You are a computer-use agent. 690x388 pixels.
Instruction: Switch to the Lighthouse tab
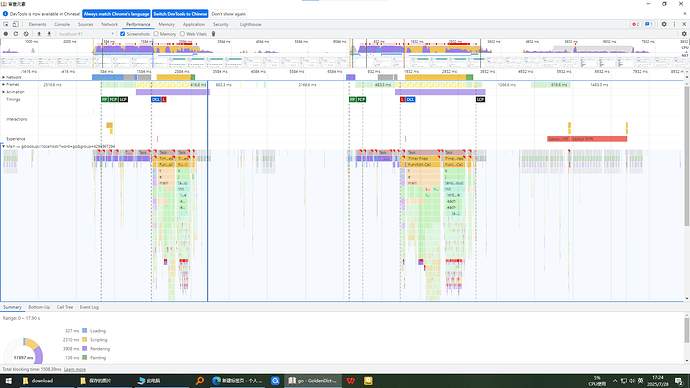[250, 24]
